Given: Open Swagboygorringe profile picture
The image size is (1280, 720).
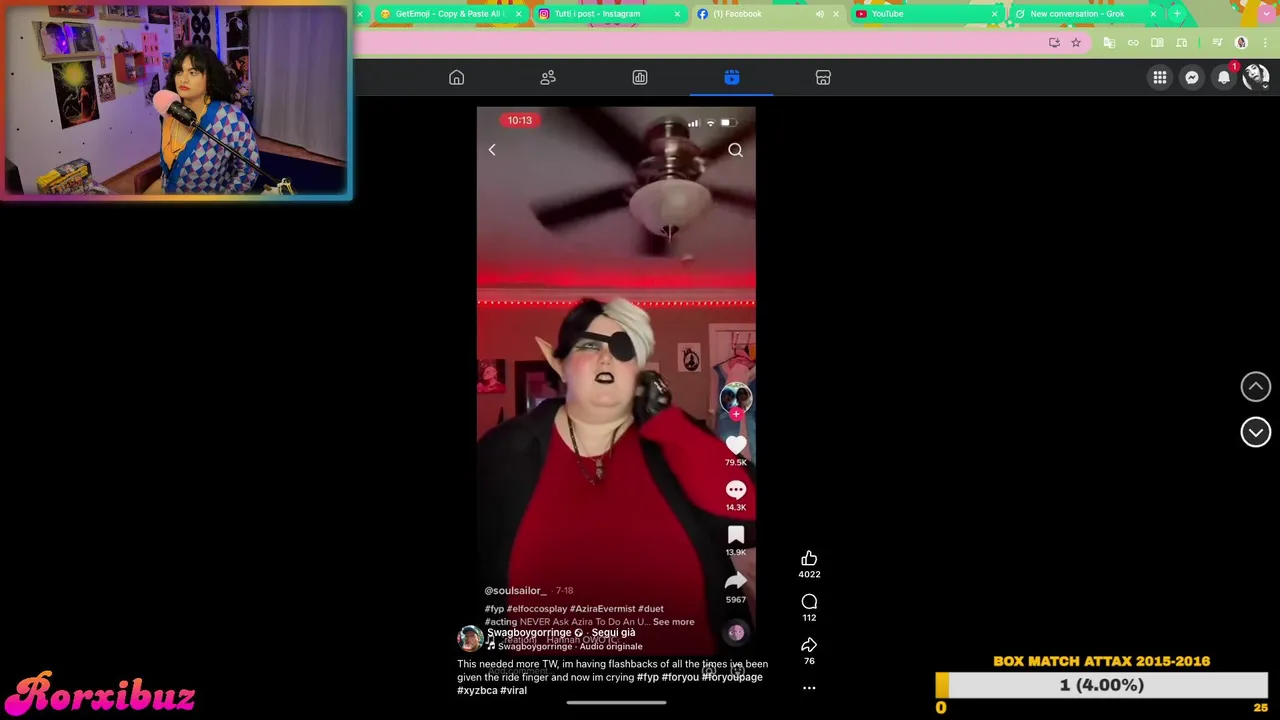Looking at the screenshot, I should click(x=470, y=639).
